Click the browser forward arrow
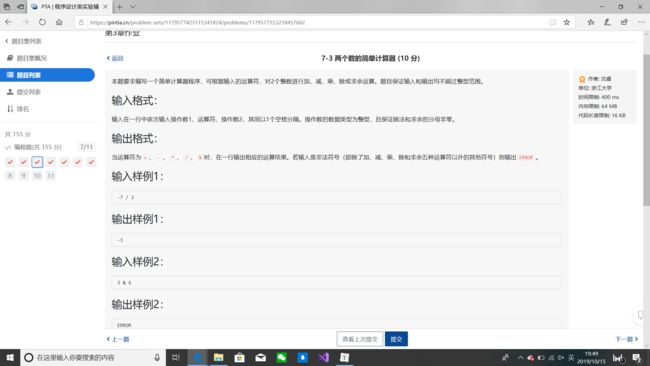The image size is (650, 366). [x=25, y=22]
